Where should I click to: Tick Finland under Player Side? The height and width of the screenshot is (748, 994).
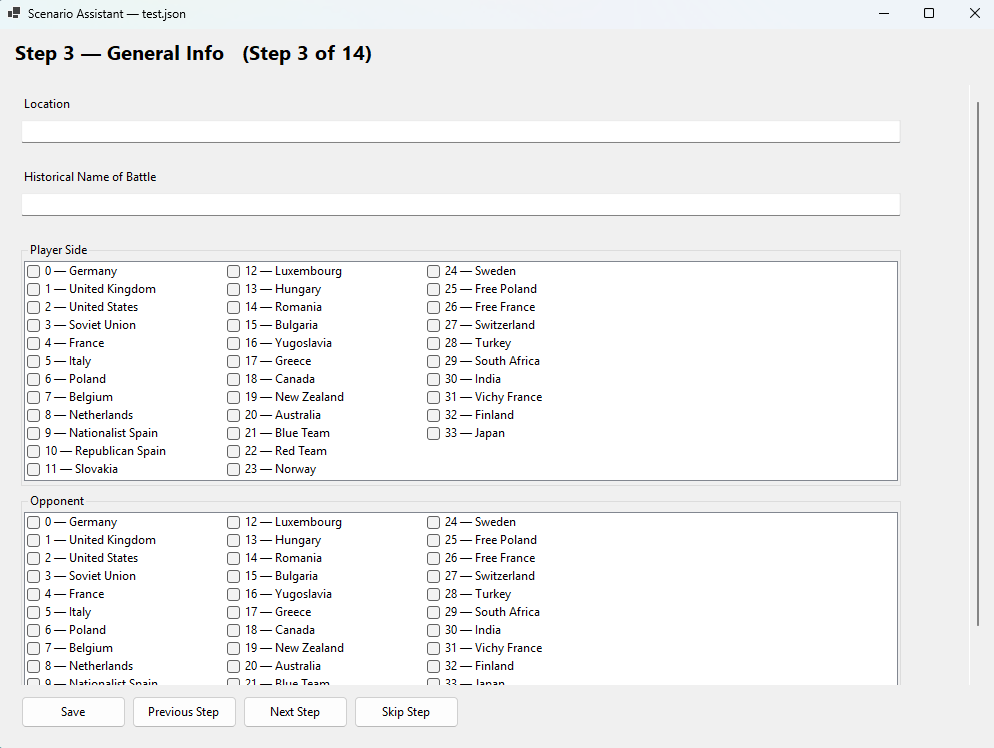point(433,415)
